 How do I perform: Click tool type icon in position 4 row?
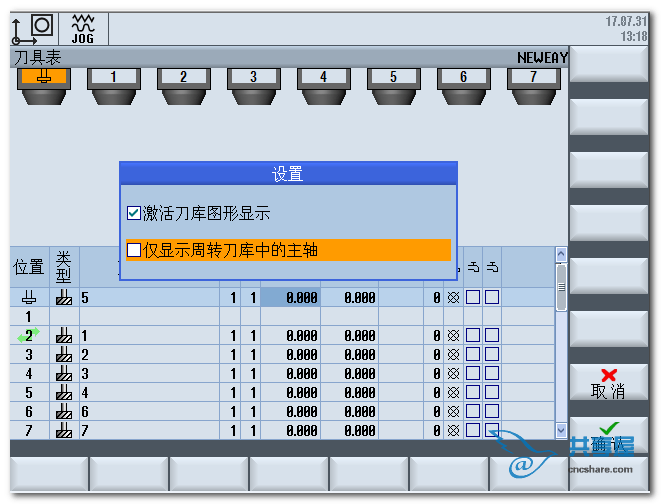pos(64,373)
